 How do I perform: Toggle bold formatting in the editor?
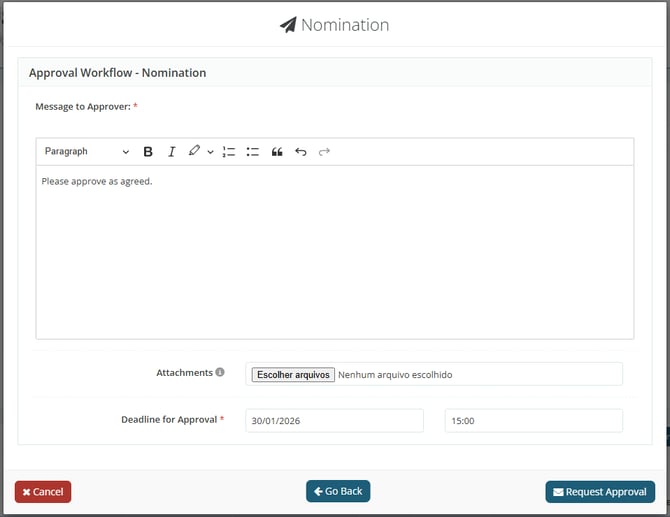(x=148, y=152)
